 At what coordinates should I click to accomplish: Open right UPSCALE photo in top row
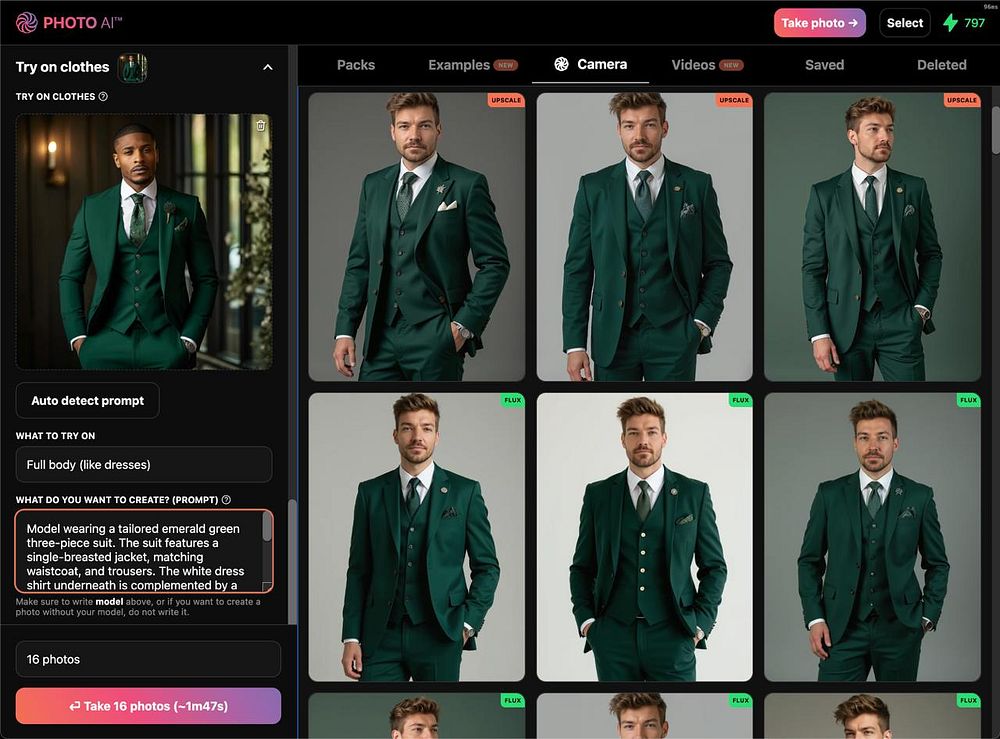coord(872,237)
